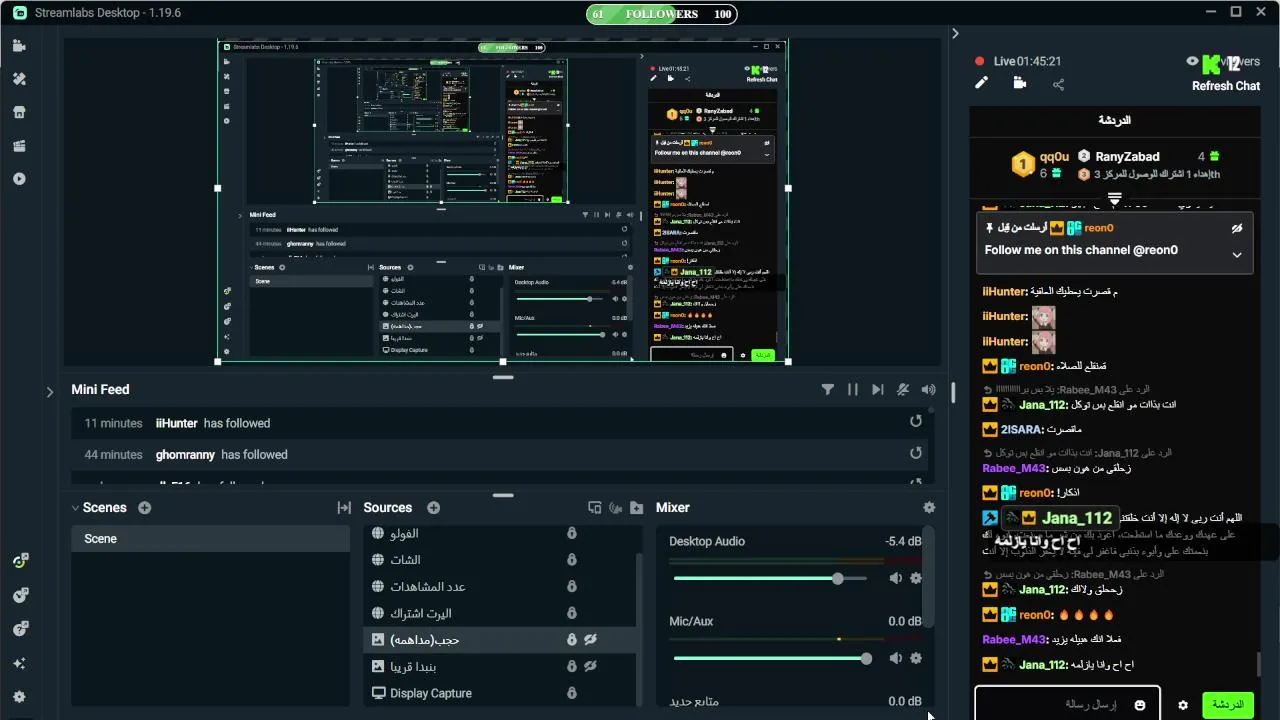Select the Scene item in Scenes list
Image resolution: width=1280 pixels, height=720 pixels.
coord(210,539)
